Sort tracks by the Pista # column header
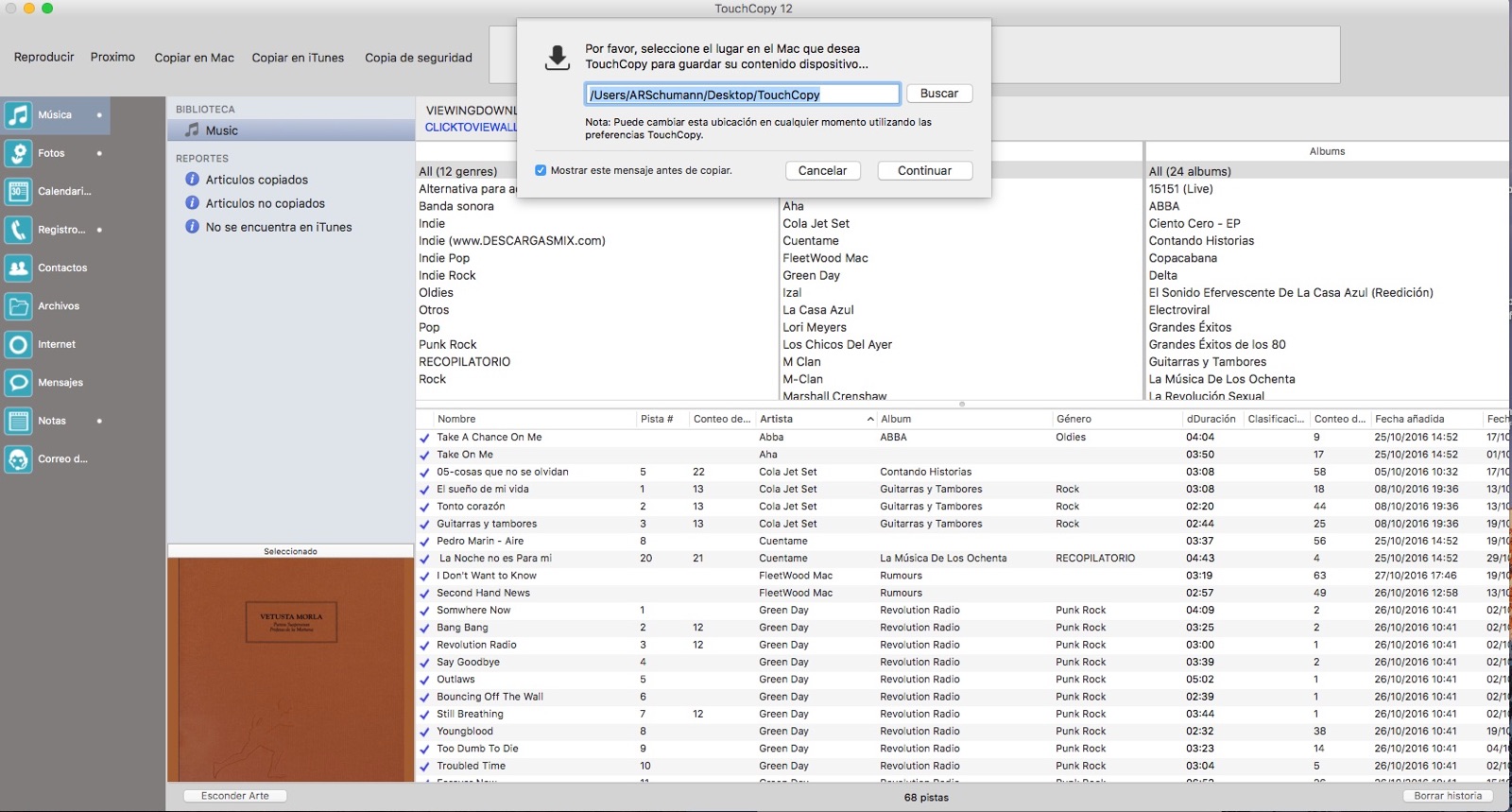 click(661, 419)
